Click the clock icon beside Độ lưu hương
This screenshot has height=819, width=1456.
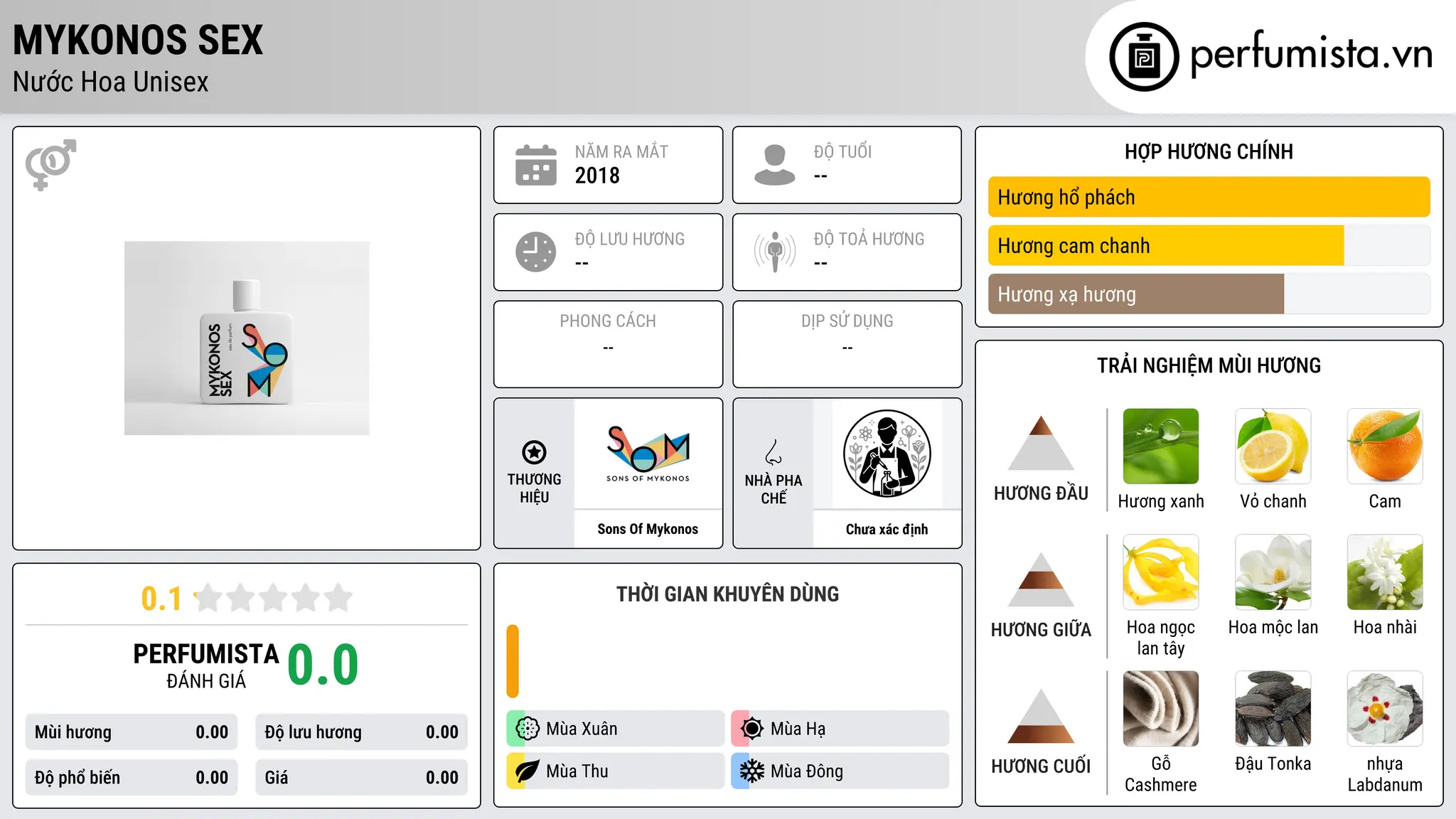(536, 252)
